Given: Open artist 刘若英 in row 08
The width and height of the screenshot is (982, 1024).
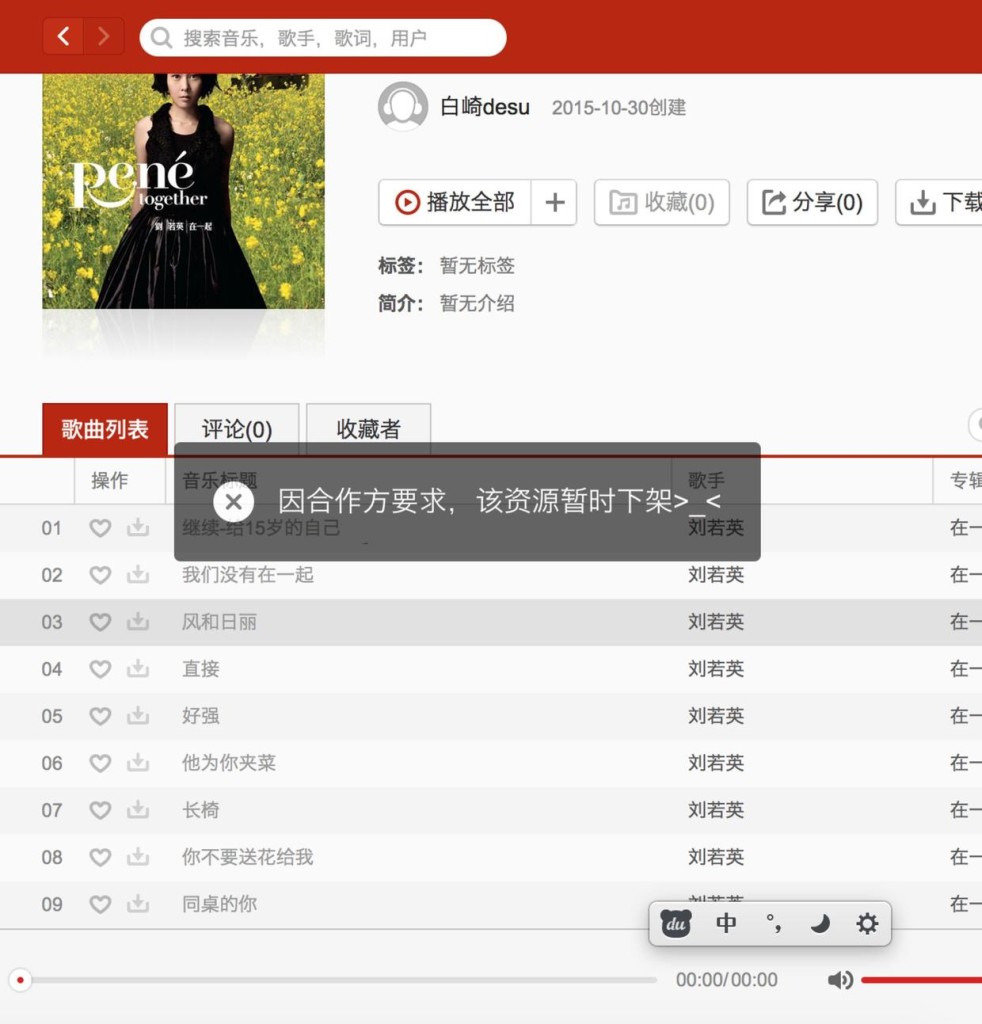Looking at the screenshot, I should click(716, 857).
